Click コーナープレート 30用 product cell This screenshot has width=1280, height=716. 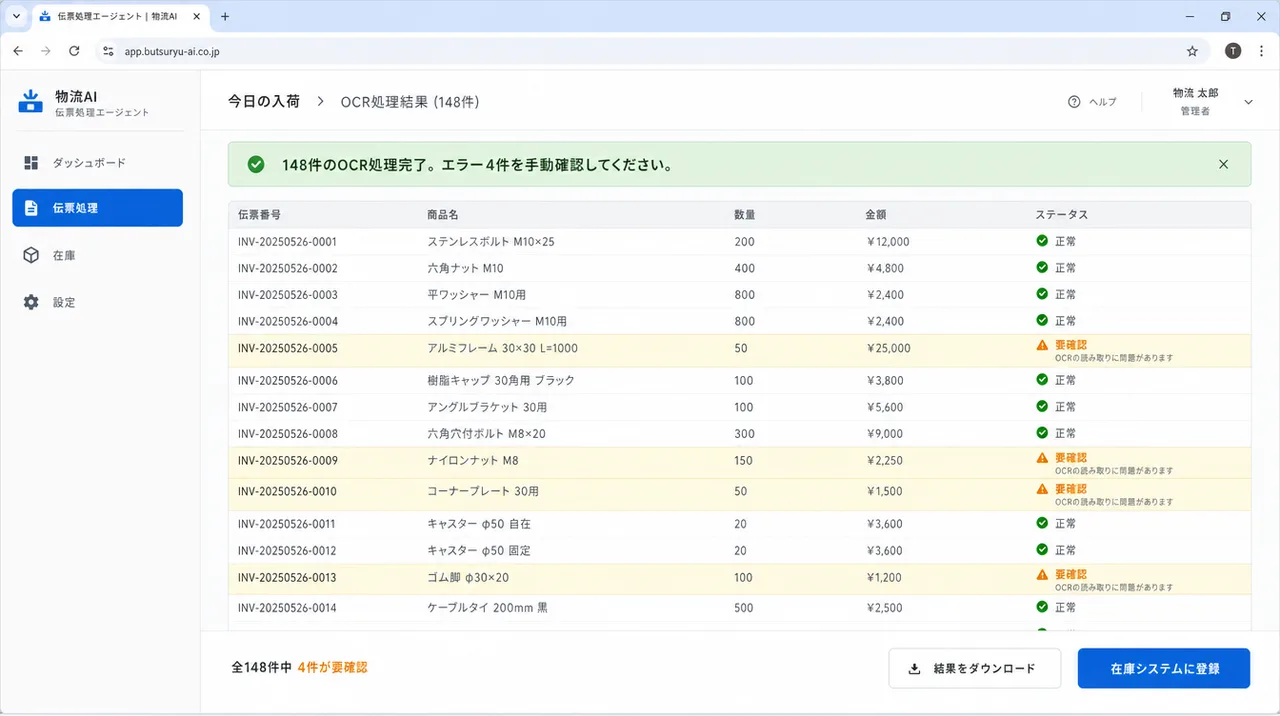(x=483, y=492)
